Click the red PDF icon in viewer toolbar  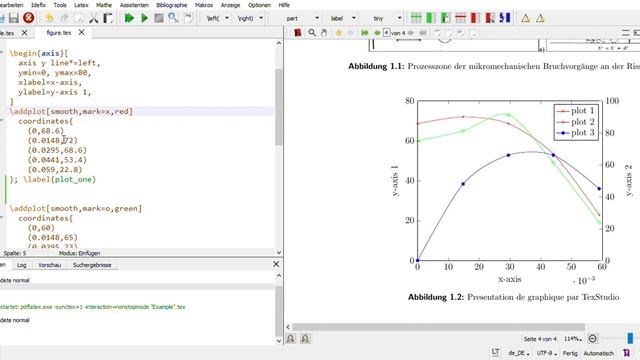tap(298, 33)
